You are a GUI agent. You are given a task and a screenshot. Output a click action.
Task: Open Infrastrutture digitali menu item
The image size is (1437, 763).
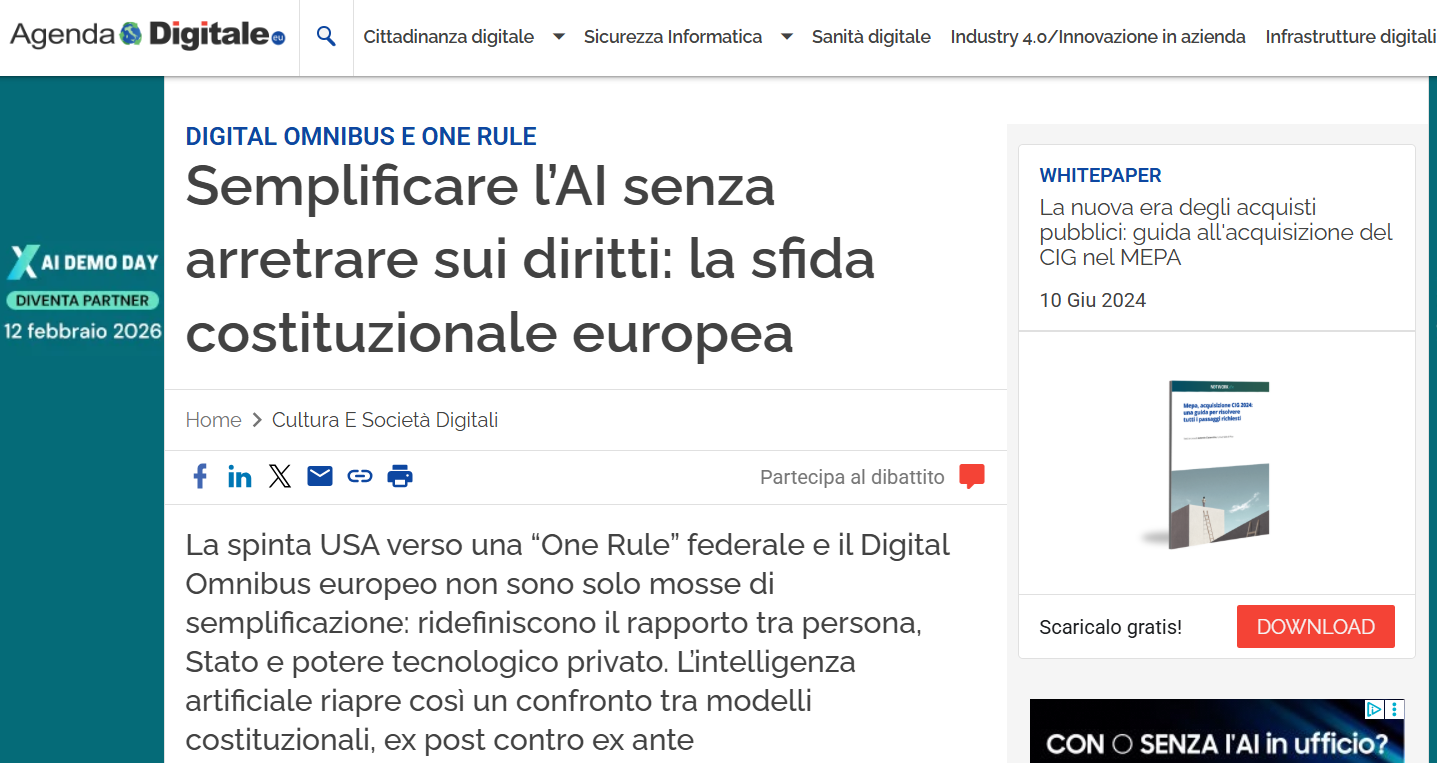1351,37
